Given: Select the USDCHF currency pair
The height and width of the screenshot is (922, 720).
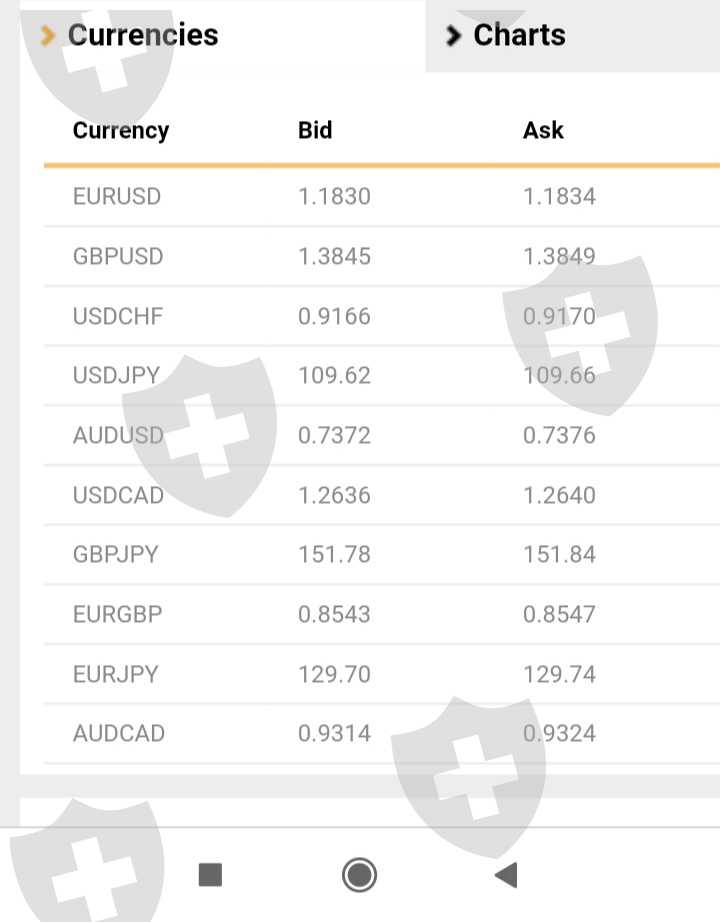Looking at the screenshot, I should point(118,316).
